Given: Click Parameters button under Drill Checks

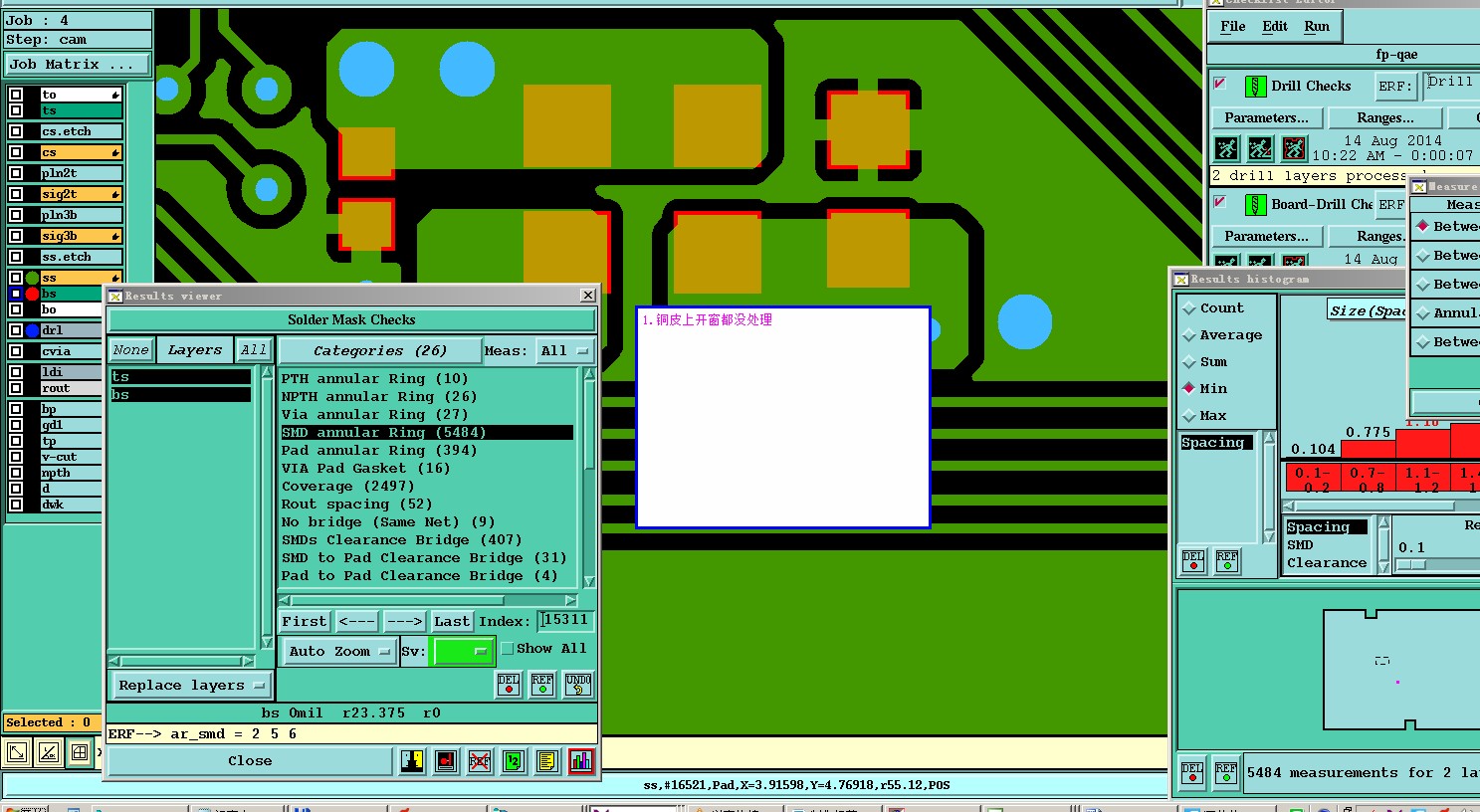Looking at the screenshot, I should coord(1266,117).
